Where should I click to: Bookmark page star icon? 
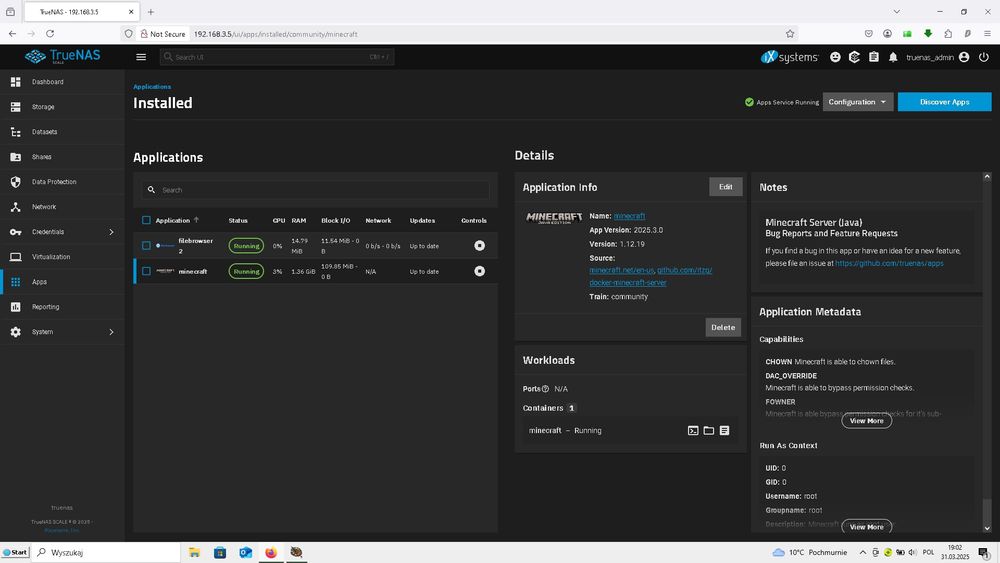(790, 34)
